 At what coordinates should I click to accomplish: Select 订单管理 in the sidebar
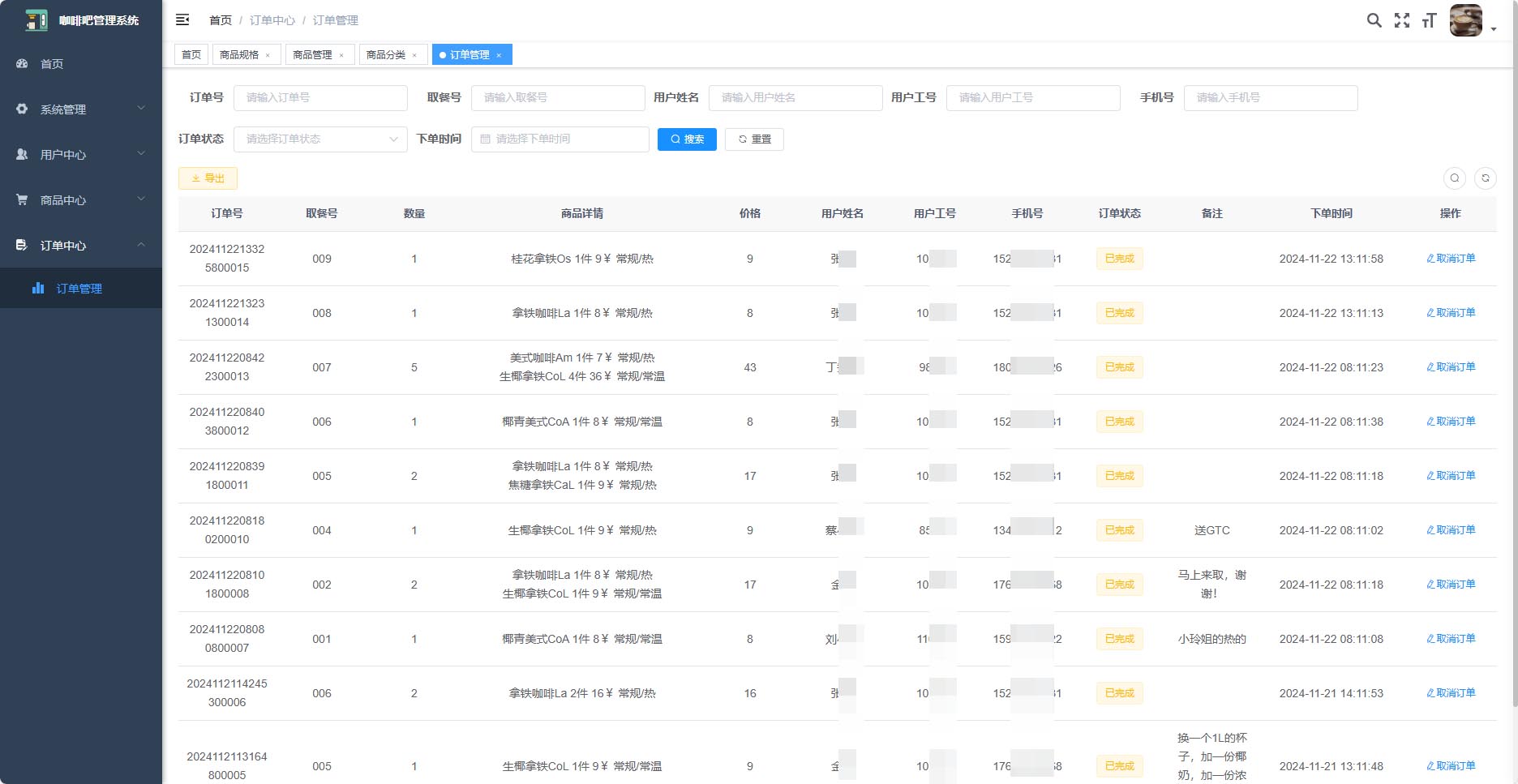coord(79,288)
